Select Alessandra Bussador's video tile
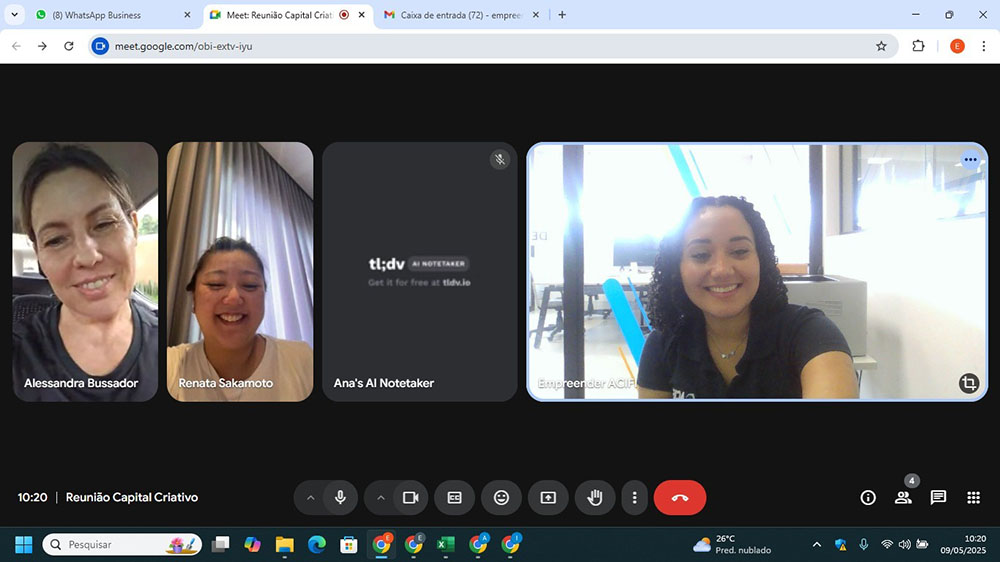Screen dimensions: 1000x562 [85, 271]
